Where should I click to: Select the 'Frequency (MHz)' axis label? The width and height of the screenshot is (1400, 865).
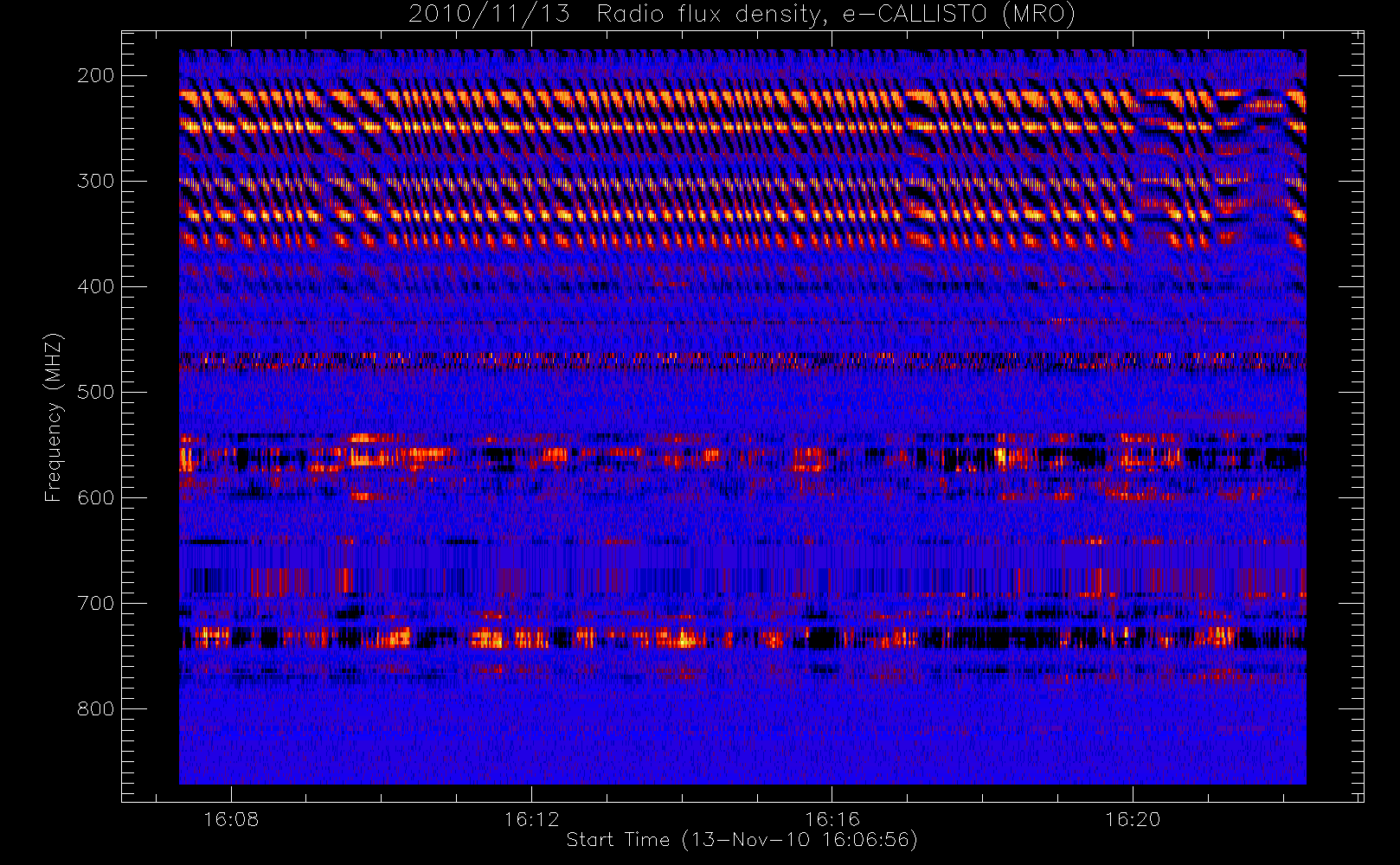pos(54,417)
